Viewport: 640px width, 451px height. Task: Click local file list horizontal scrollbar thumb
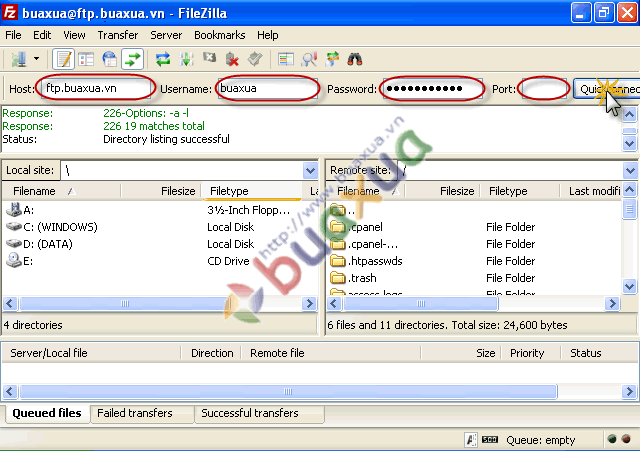(125, 304)
